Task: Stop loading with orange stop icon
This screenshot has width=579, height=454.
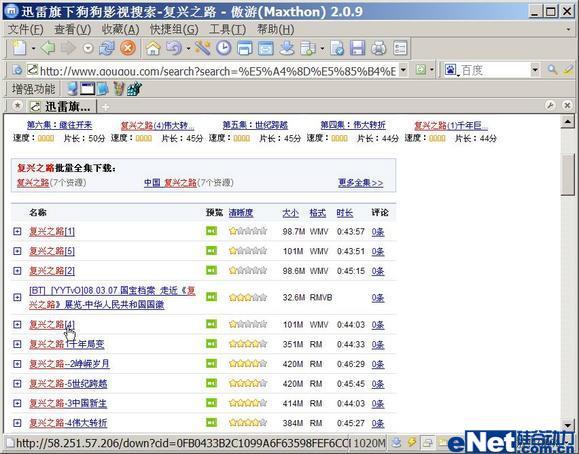Action: [128, 48]
